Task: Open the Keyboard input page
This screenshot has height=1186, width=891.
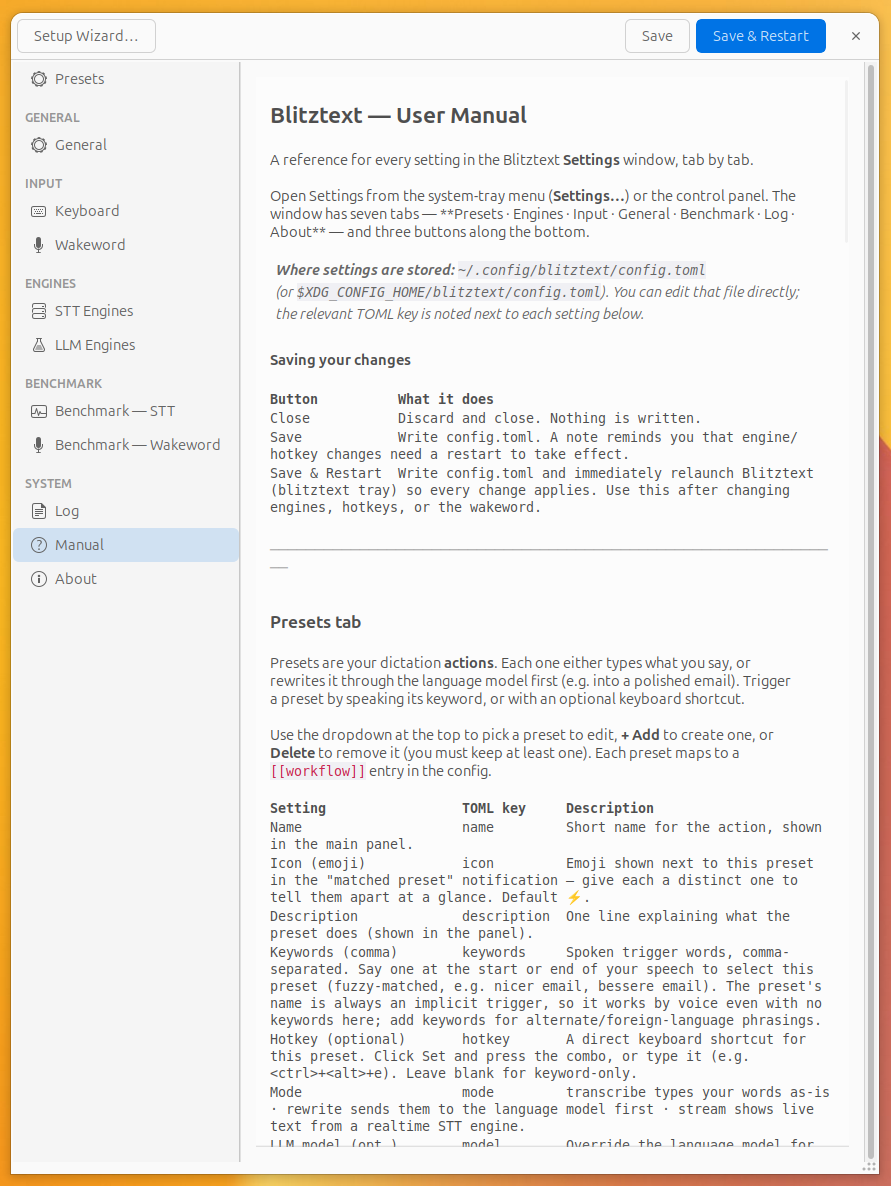Action: point(126,211)
